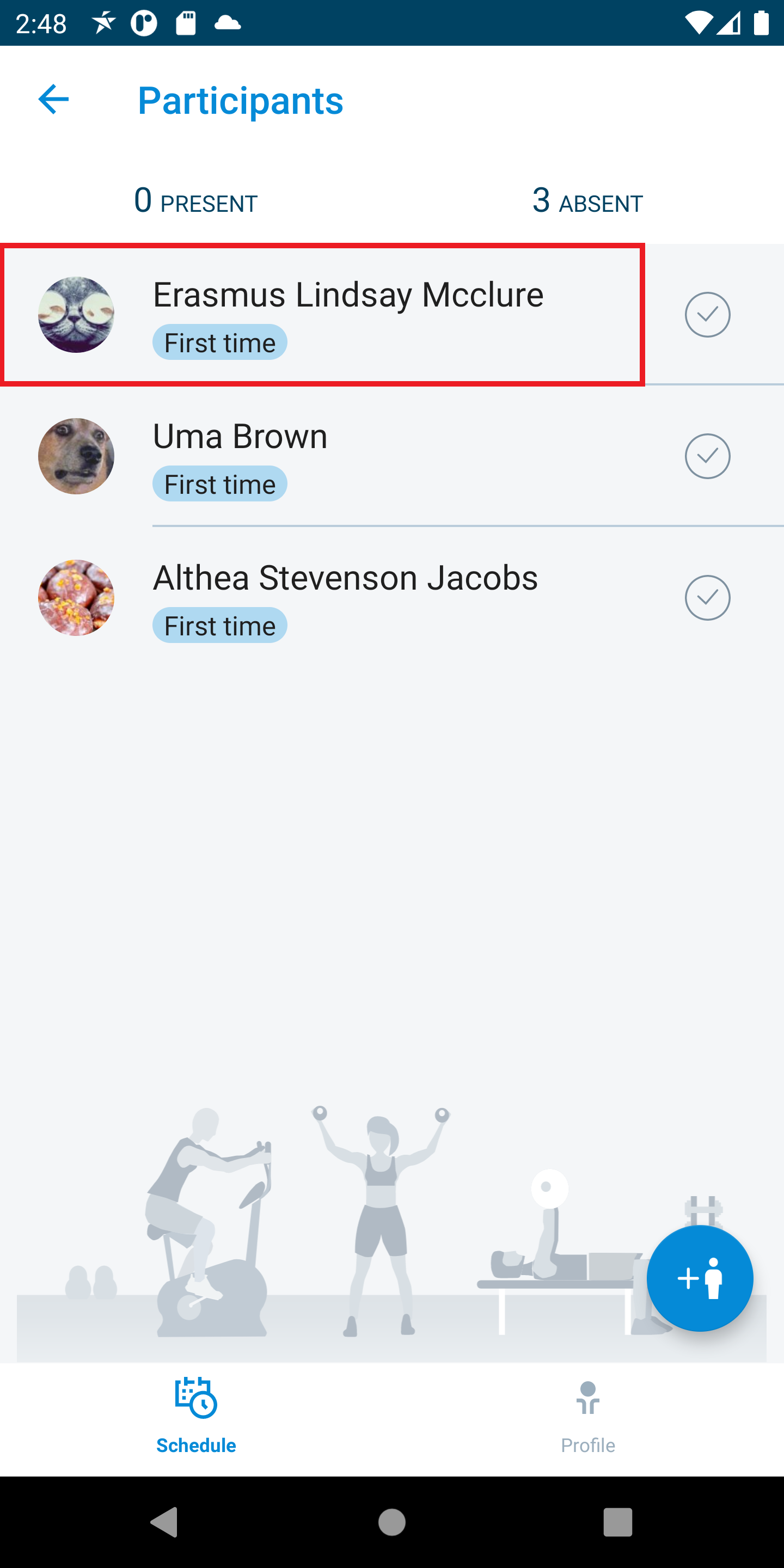Switch to the Profile tab
The height and width of the screenshot is (1568, 784).
point(587,1415)
